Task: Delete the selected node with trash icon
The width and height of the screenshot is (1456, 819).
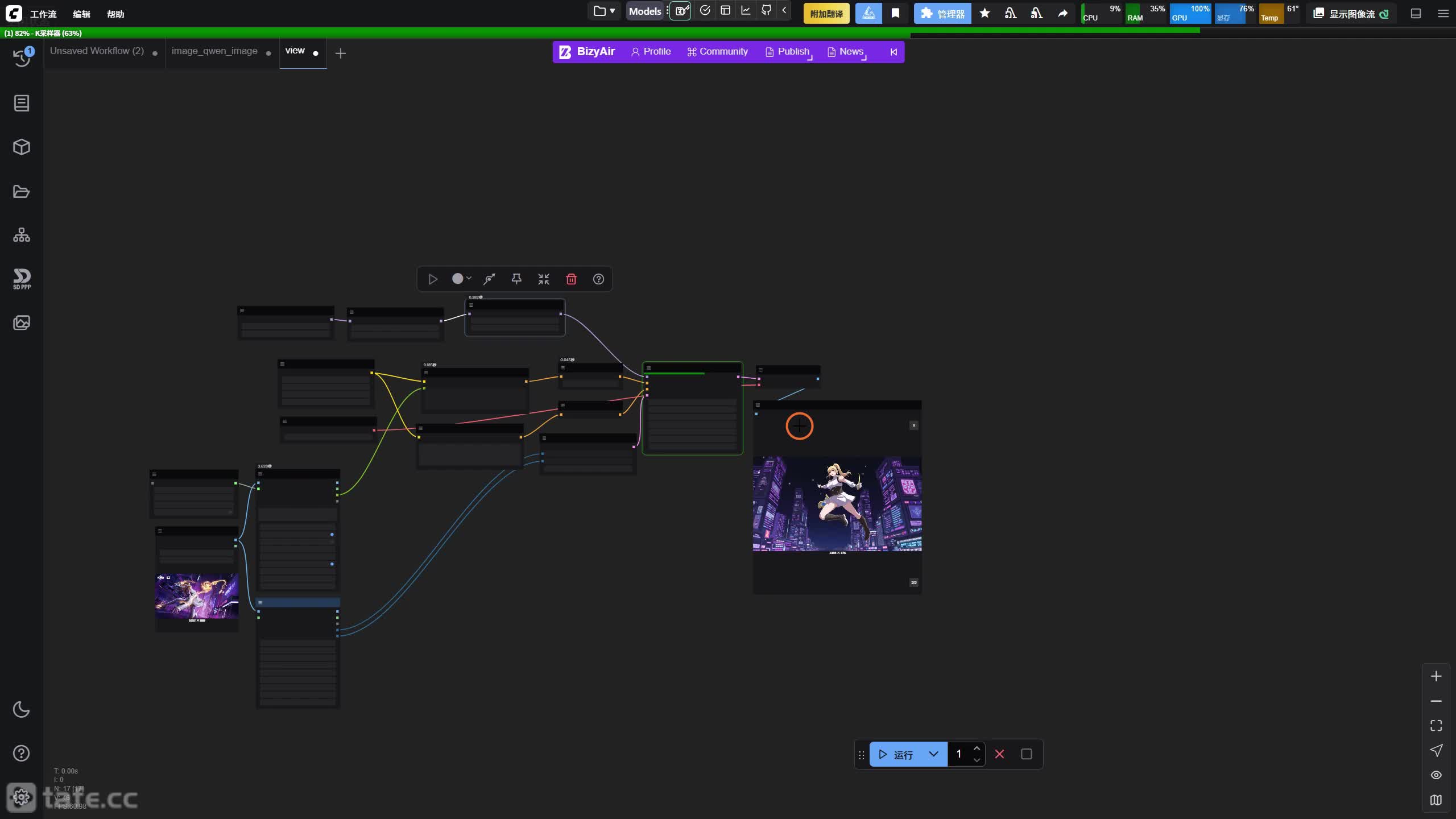Action: 571,279
